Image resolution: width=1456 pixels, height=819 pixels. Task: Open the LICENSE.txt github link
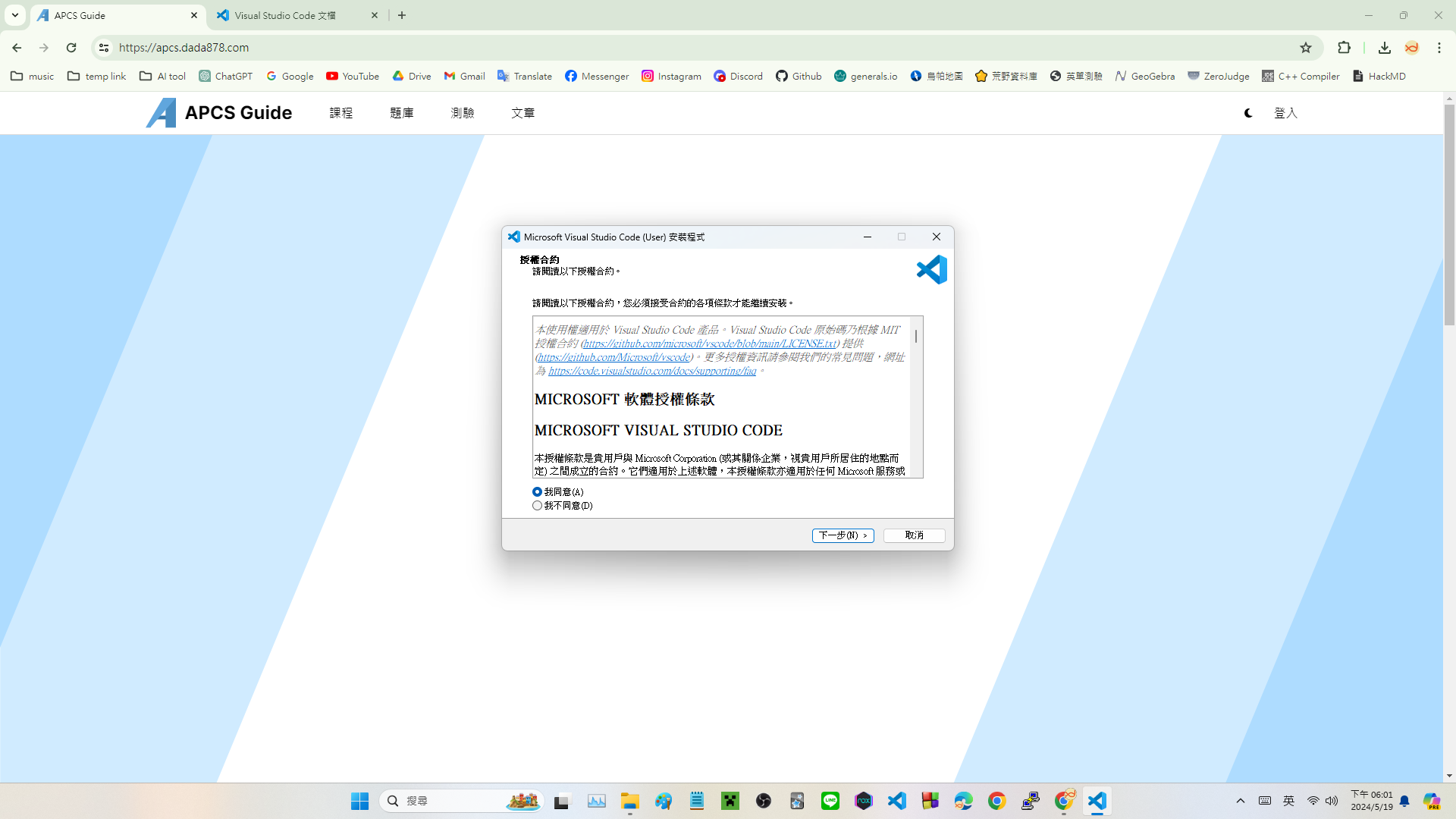(x=709, y=344)
